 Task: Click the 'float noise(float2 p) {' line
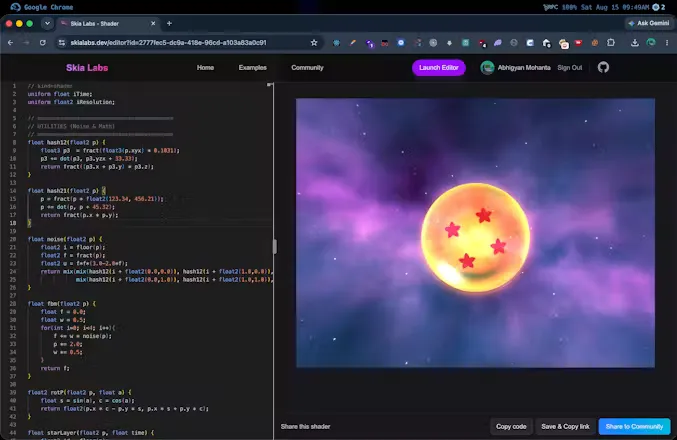point(65,239)
